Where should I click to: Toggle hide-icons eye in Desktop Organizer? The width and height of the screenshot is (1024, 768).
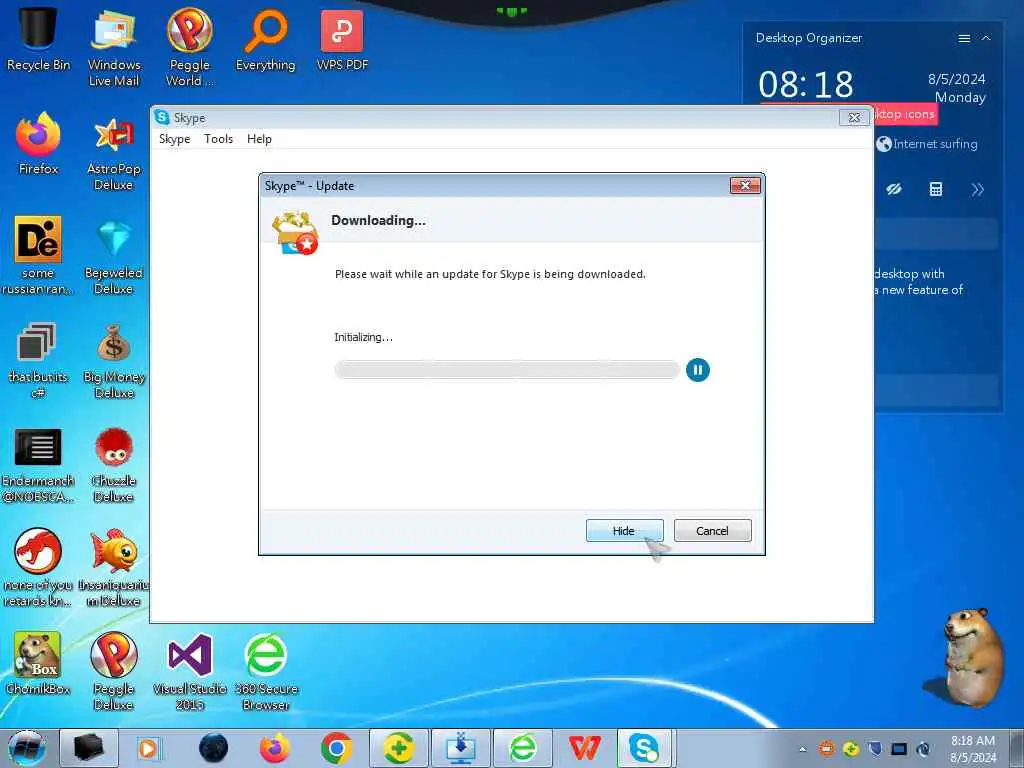tap(894, 189)
